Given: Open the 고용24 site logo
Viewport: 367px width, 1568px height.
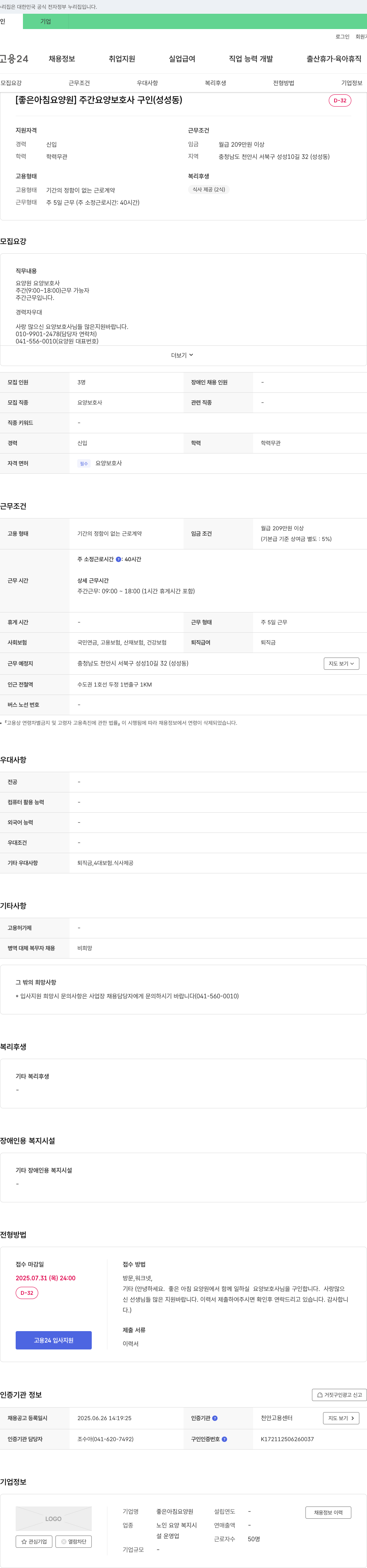Looking at the screenshot, I should (13, 58).
